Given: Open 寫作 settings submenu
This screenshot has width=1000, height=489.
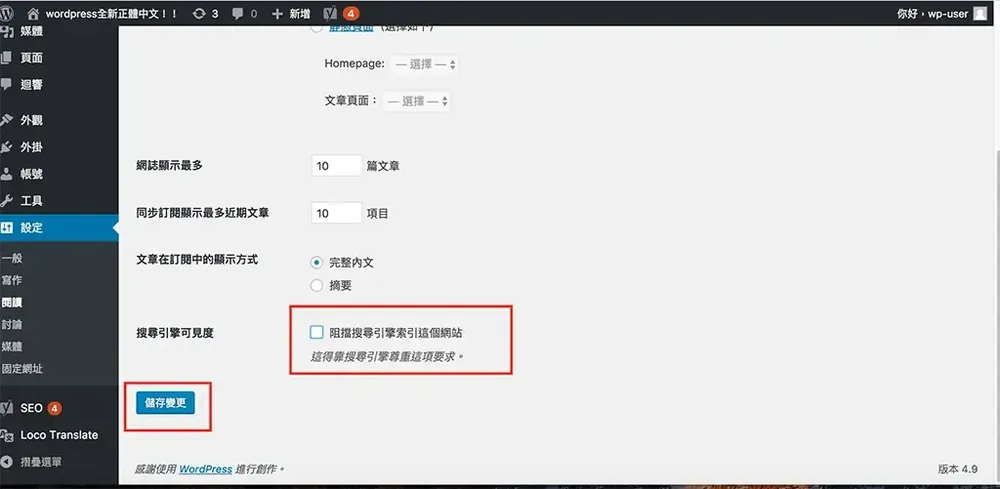Looking at the screenshot, I should point(11,281).
